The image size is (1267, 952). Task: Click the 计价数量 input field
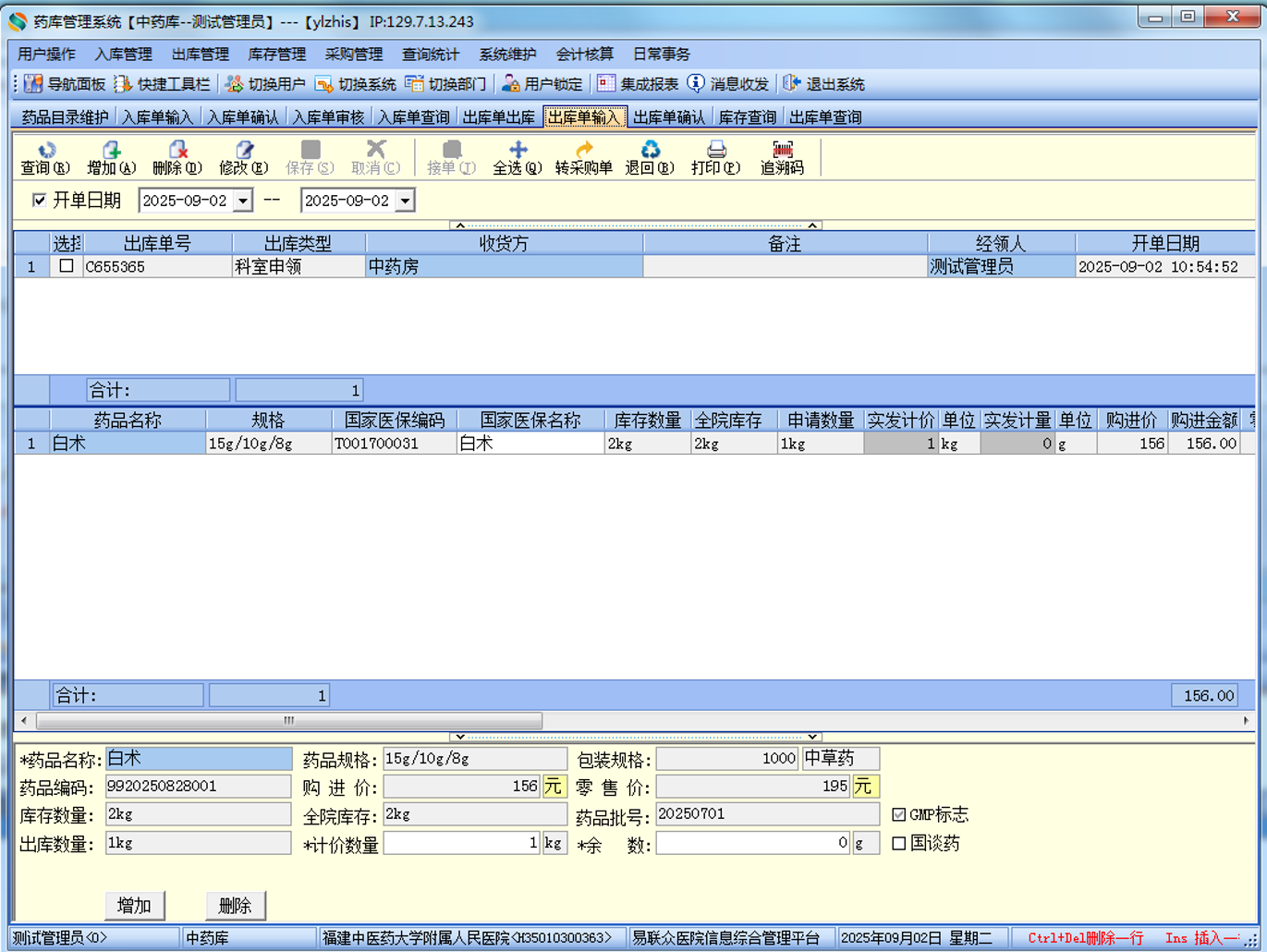(x=461, y=843)
